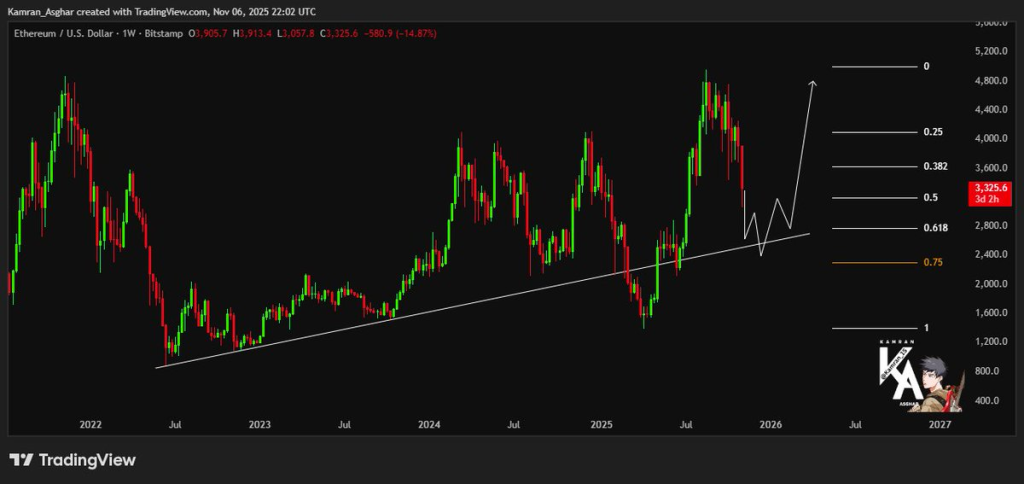Click the Ethereum / U.S. Dollar symbol title
The height and width of the screenshot is (484, 1024).
(x=60, y=33)
